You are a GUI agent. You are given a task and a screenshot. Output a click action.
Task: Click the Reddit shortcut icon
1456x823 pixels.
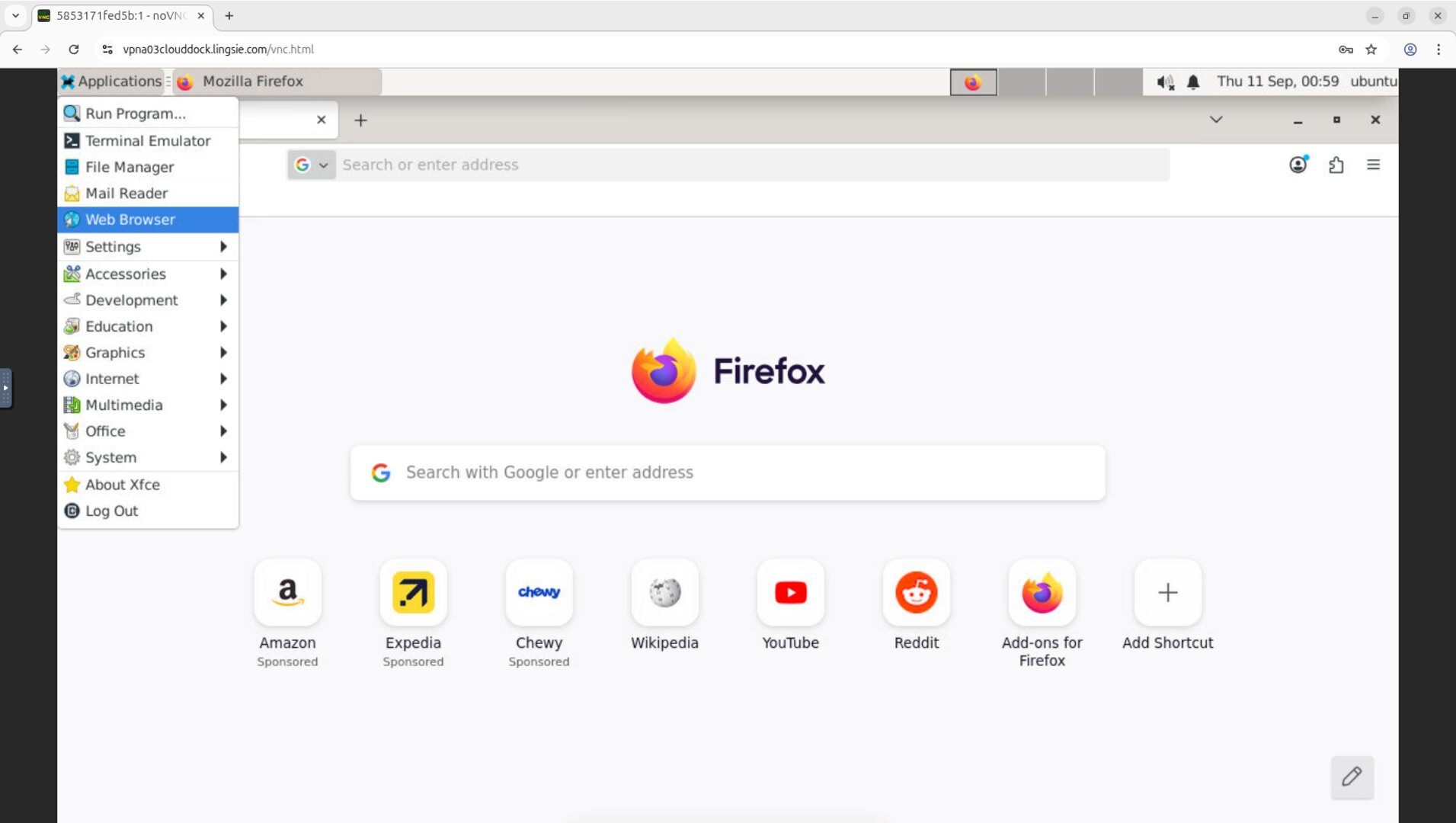pyautogui.click(x=916, y=593)
